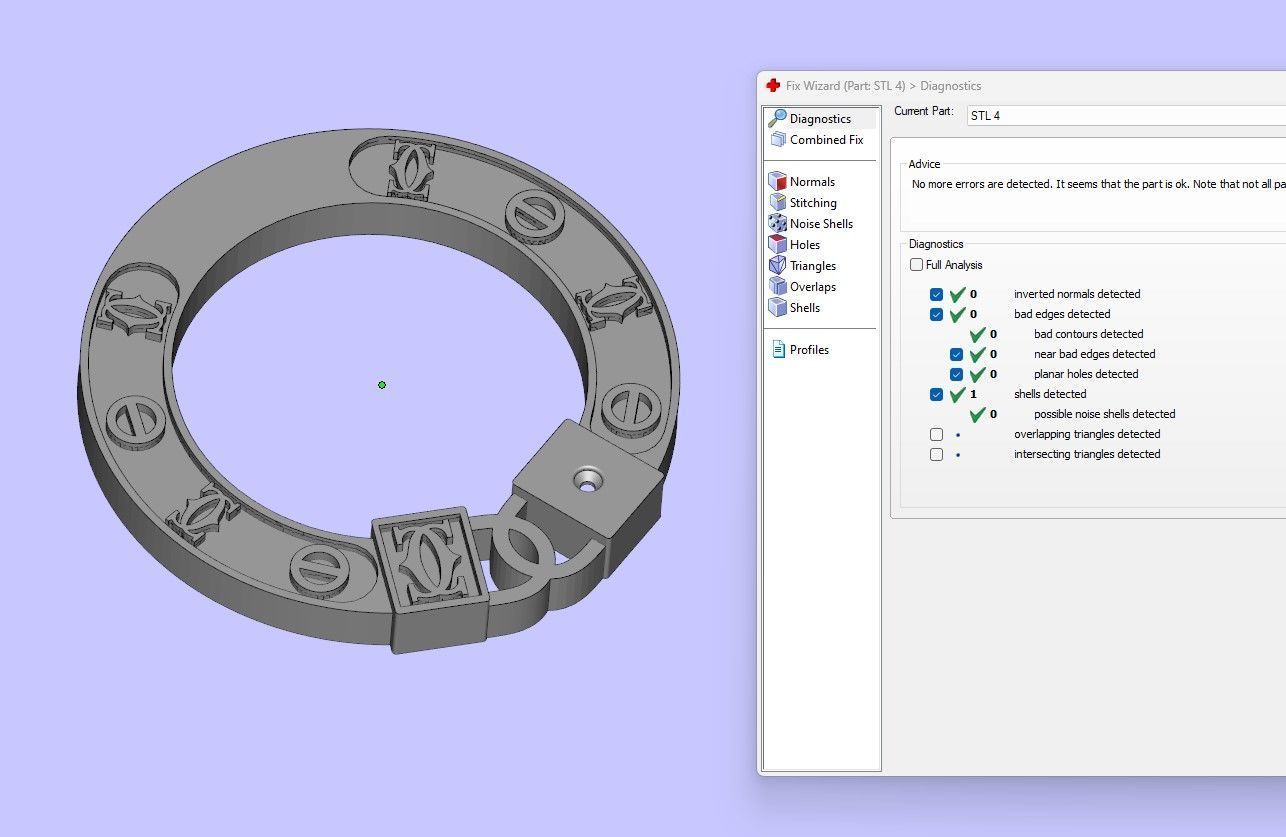
Task: Uncheck the inverted normals detected checkbox
Action: tap(936, 295)
